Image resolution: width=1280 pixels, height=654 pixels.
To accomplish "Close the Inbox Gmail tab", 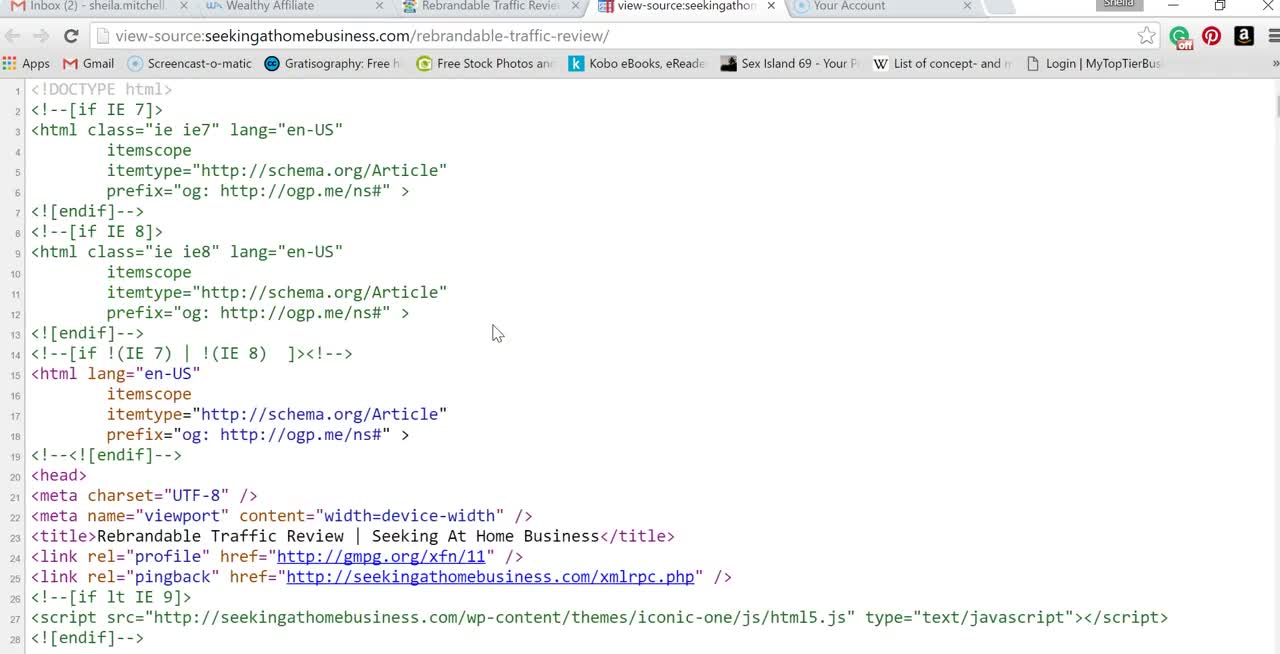I will tap(183, 6).
